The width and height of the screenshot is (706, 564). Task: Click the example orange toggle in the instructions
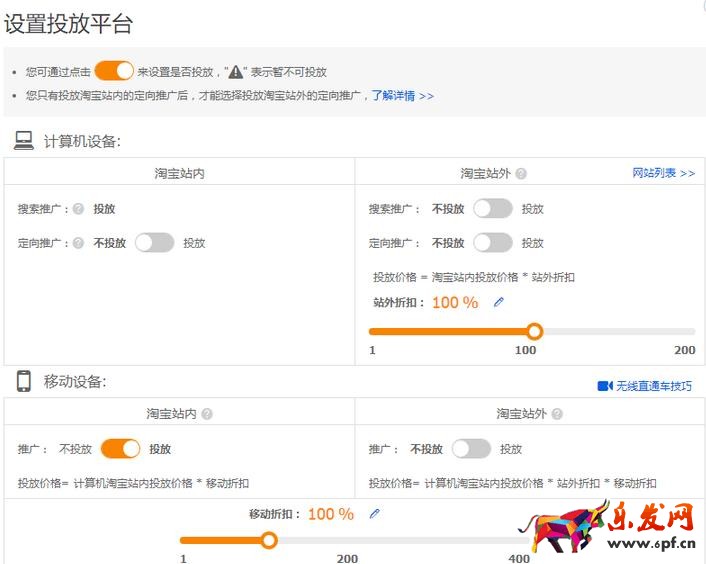click(114, 71)
